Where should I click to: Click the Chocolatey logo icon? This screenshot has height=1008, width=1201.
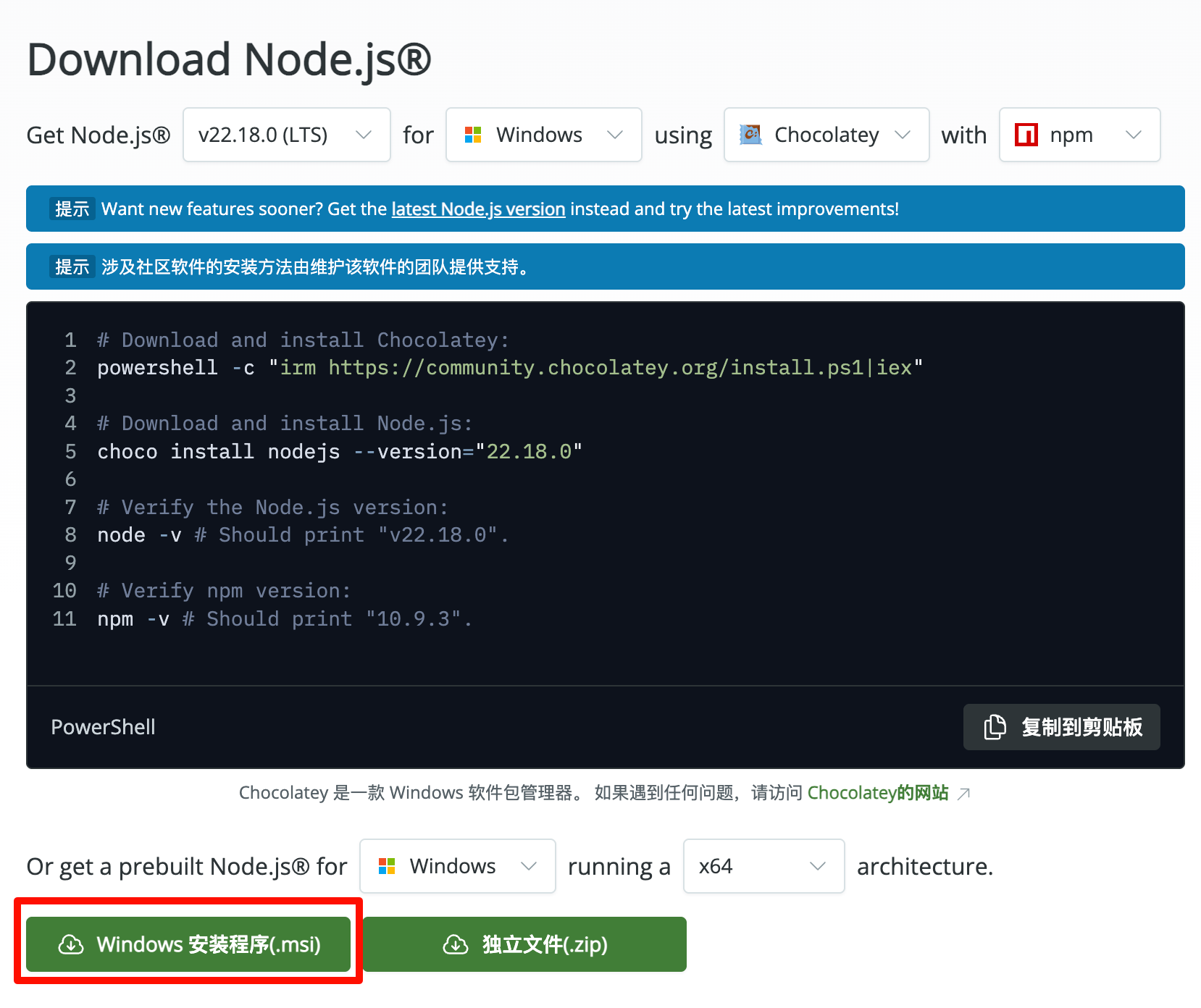(x=750, y=135)
